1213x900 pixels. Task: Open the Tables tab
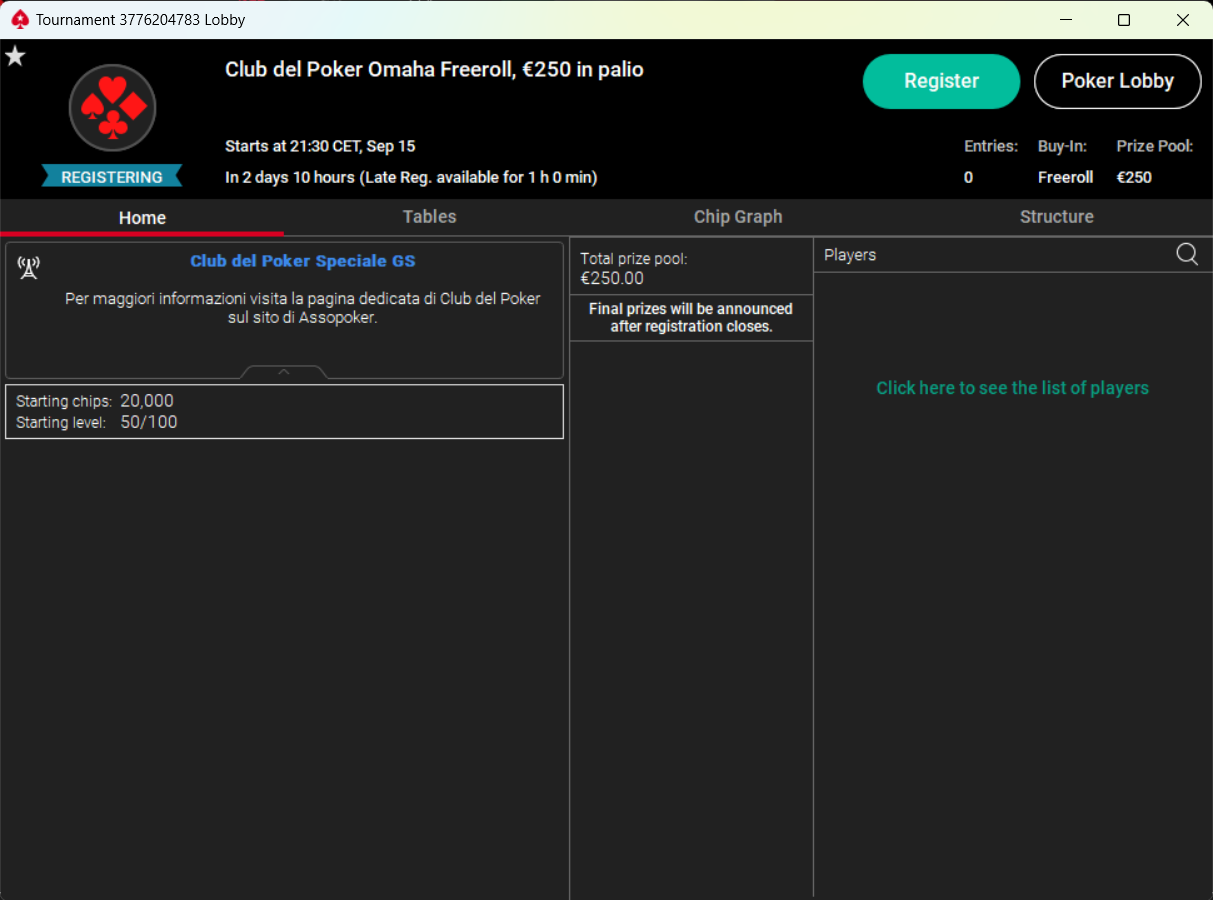click(x=429, y=217)
